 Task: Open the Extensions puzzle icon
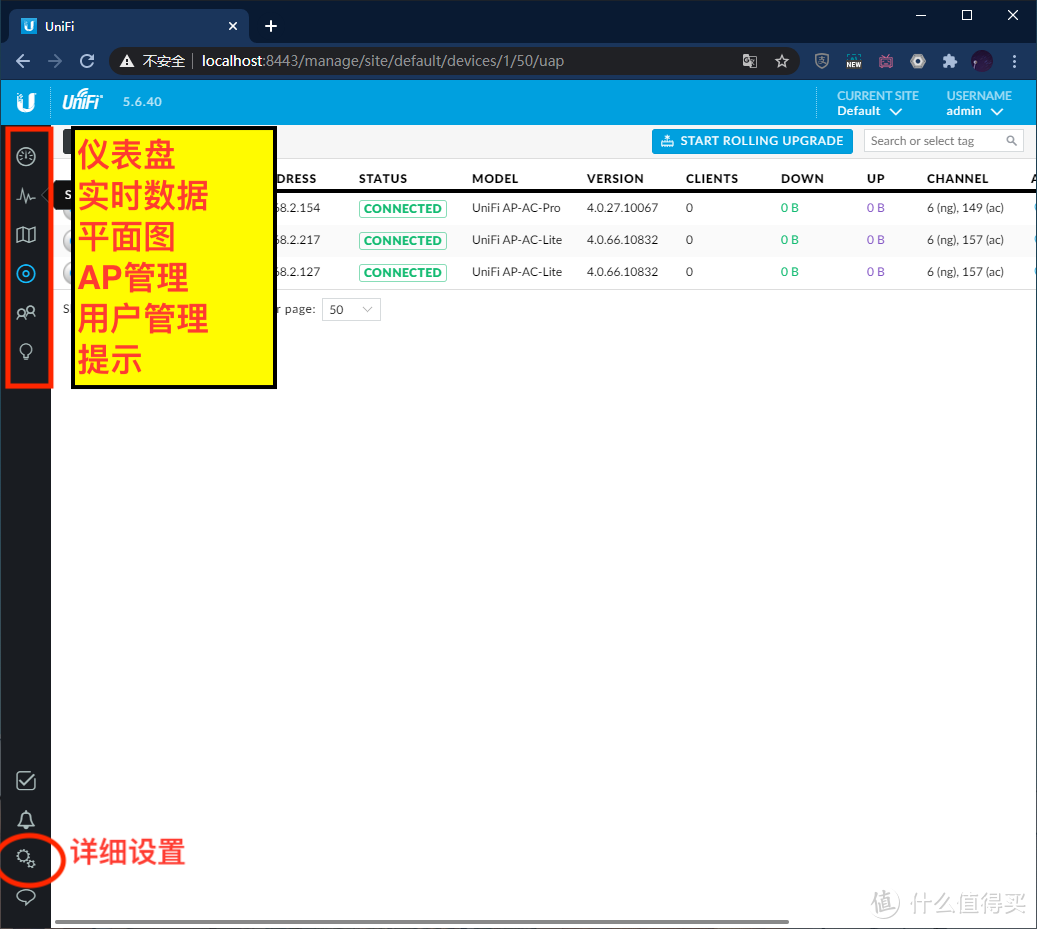[950, 61]
